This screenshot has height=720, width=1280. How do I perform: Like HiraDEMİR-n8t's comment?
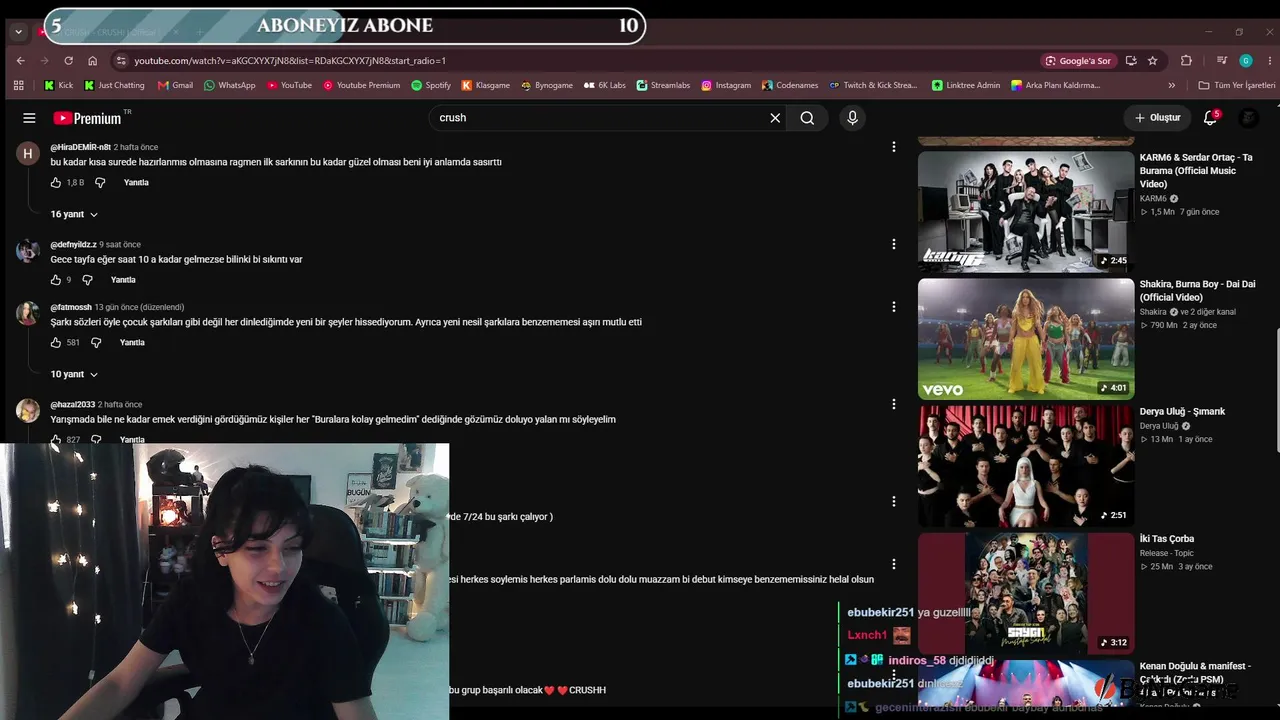[56, 183]
